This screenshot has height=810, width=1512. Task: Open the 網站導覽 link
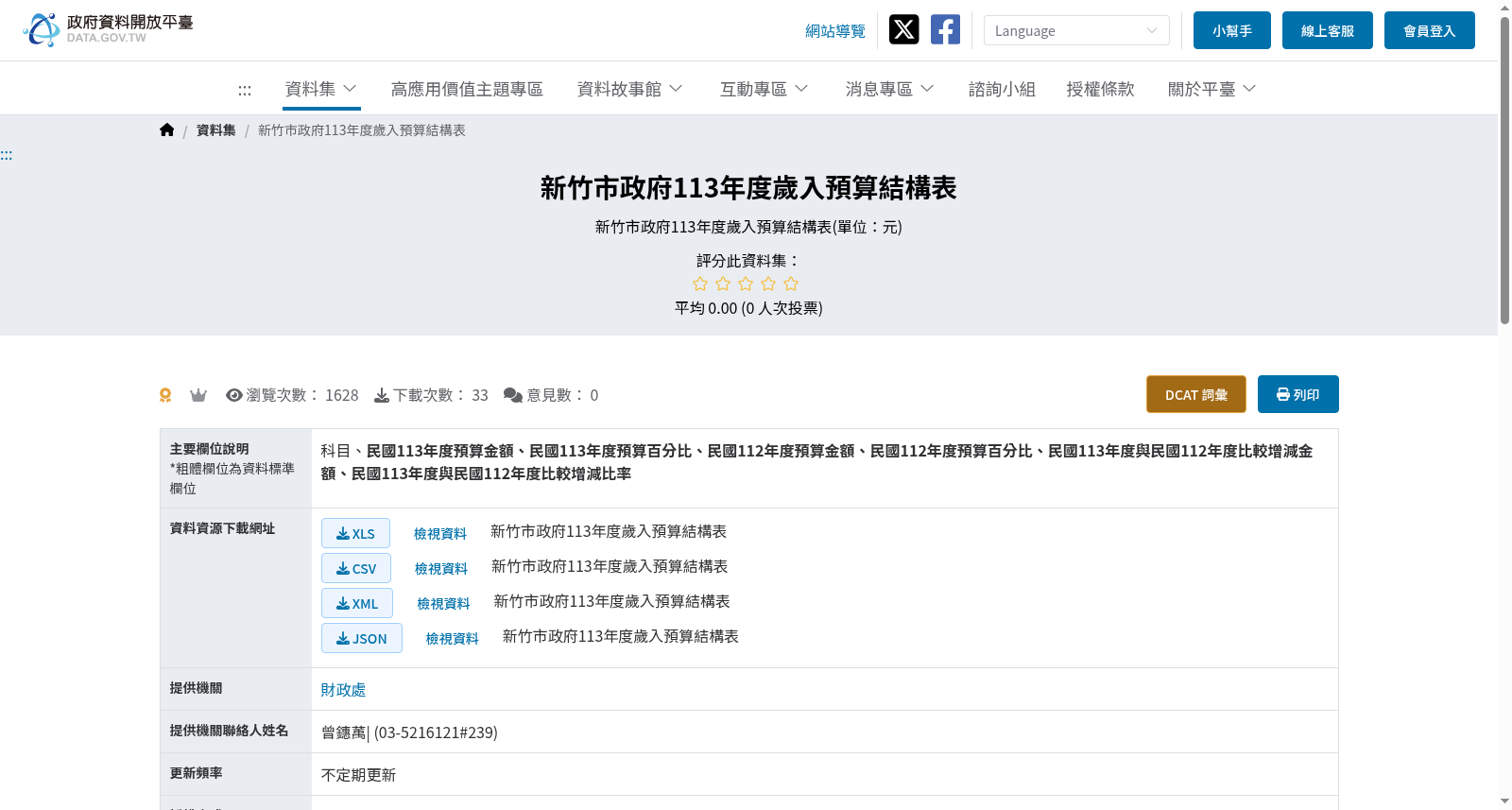835,31
